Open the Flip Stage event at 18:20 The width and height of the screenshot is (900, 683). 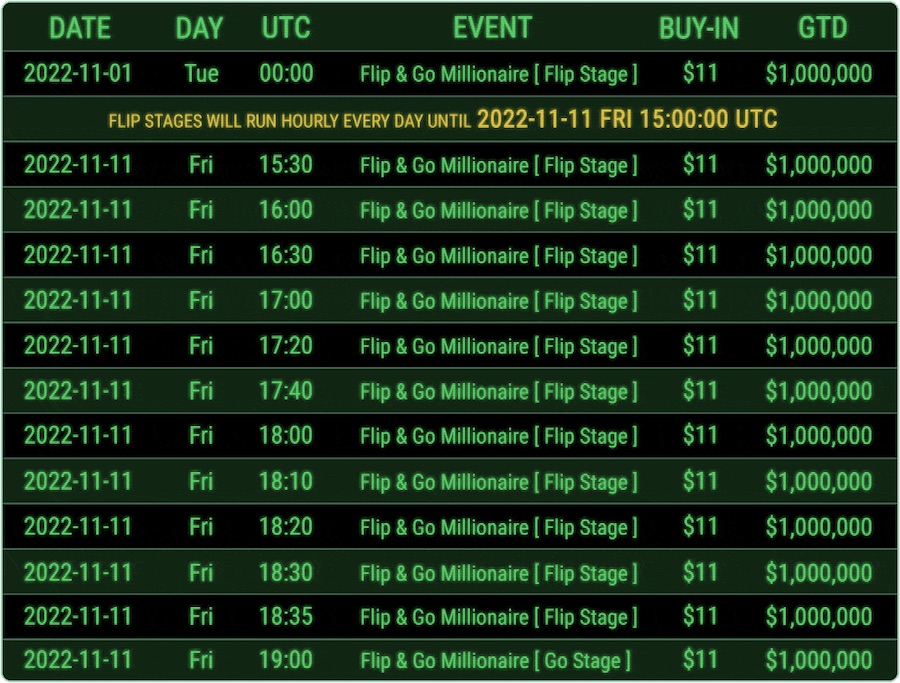click(498, 527)
